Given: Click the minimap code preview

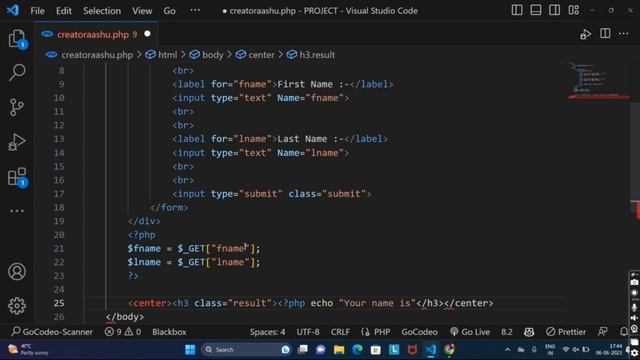Looking at the screenshot, I should 598,80.
